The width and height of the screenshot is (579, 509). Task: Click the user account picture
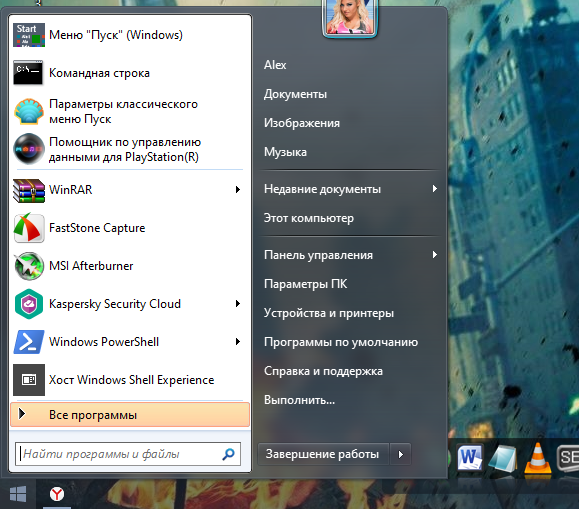(x=349, y=17)
